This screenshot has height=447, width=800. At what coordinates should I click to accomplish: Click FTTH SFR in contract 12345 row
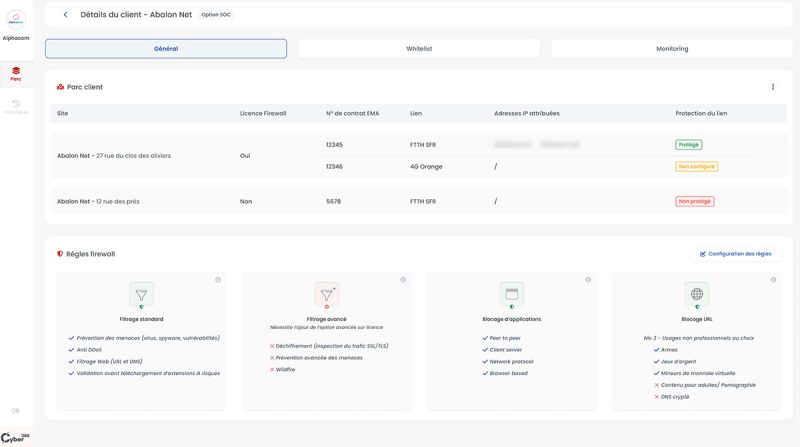coord(423,145)
